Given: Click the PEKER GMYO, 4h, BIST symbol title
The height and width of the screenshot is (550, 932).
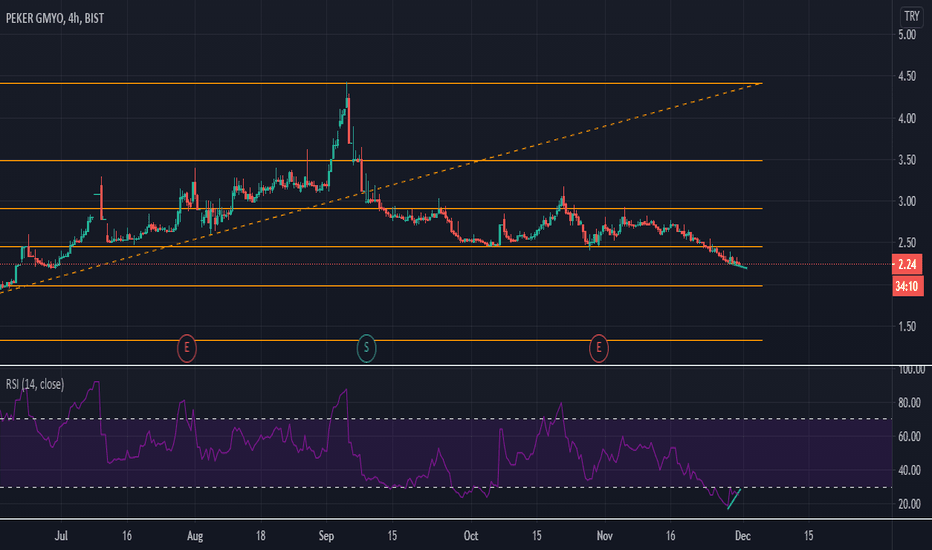Looking at the screenshot, I should tap(55, 18).
